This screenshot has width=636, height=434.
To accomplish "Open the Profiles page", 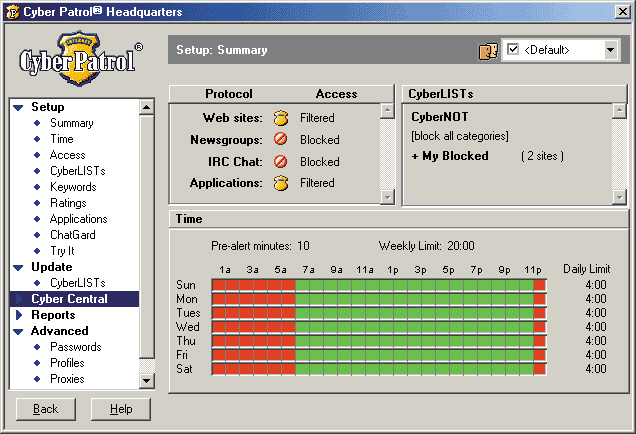I will [67, 363].
